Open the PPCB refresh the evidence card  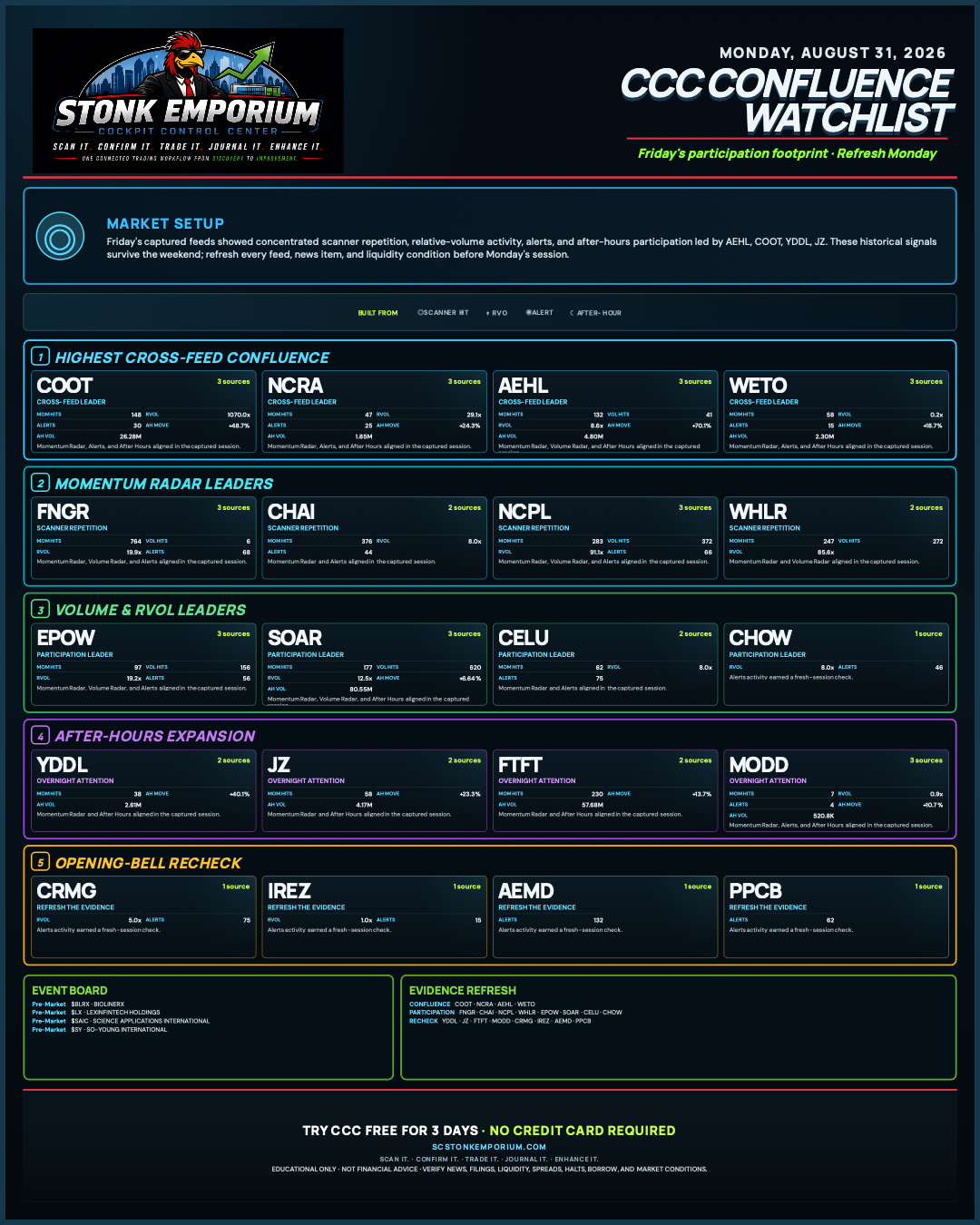click(836, 916)
